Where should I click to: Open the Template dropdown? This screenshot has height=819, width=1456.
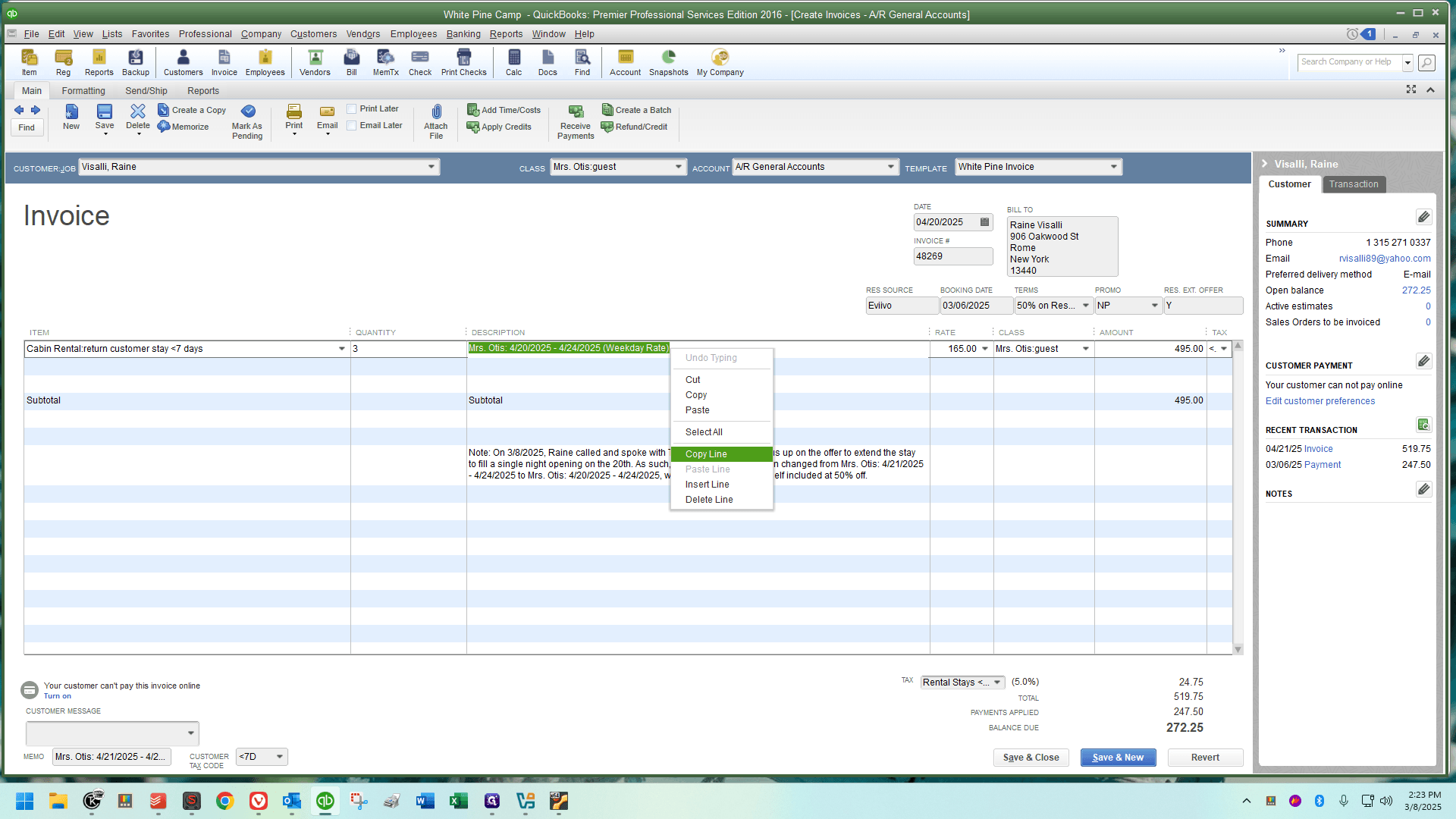click(1114, 167)
